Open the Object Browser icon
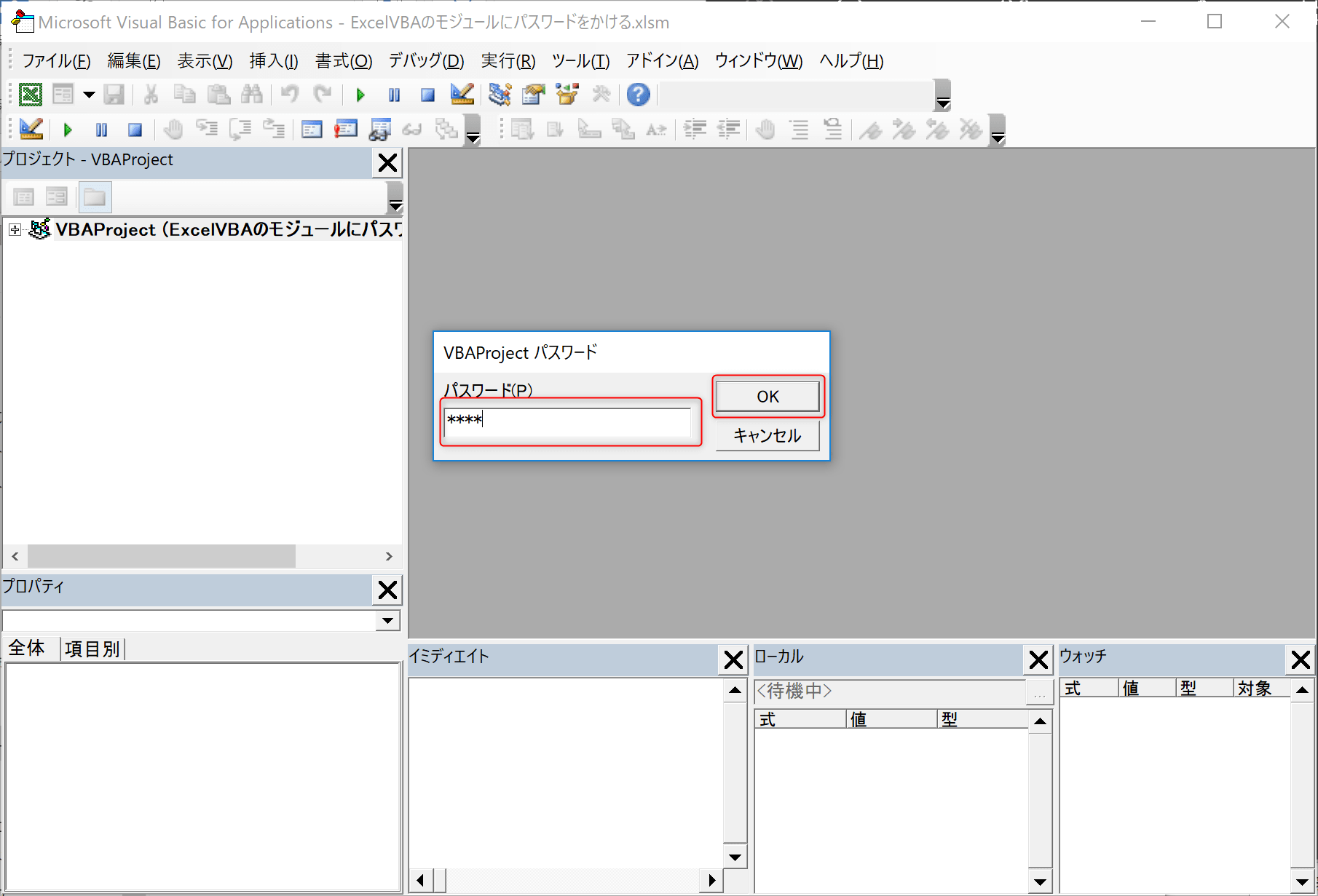 [567, 95]
